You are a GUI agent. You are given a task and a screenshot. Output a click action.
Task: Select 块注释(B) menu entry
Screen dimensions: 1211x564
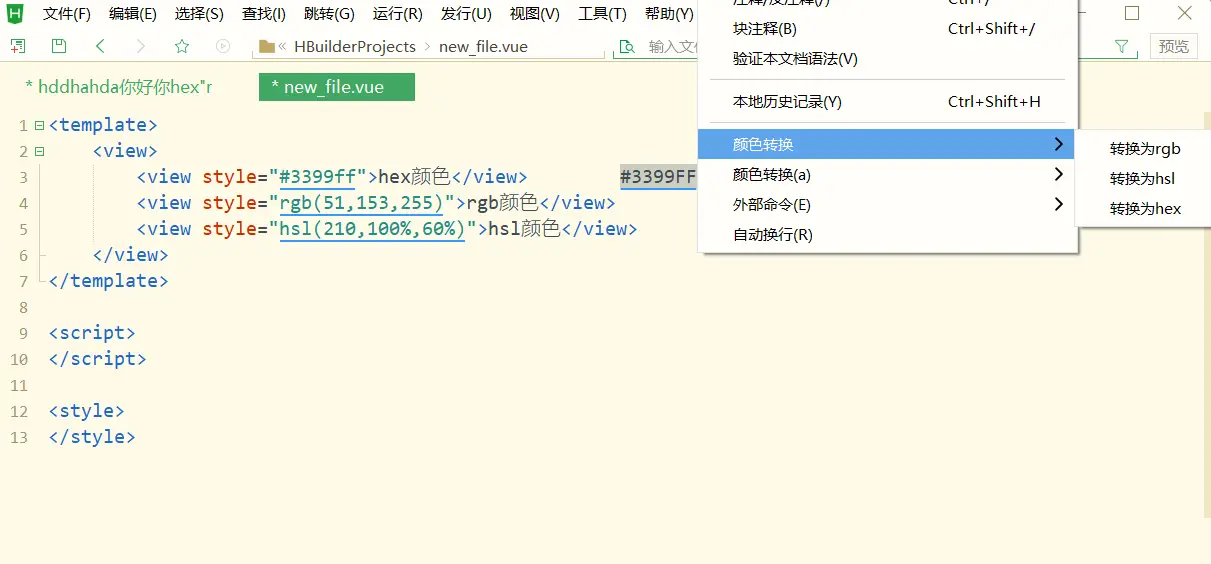point(888,29)
